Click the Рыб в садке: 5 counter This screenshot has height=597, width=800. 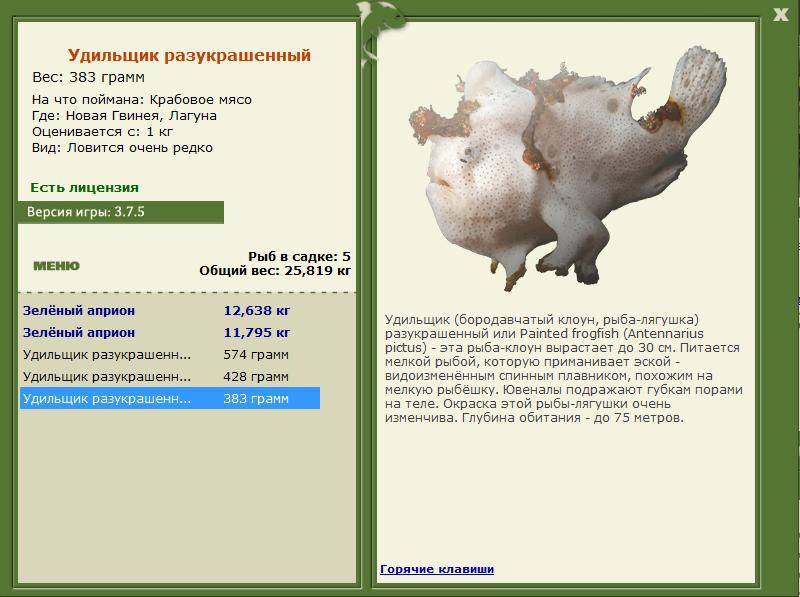coord(299,256)
